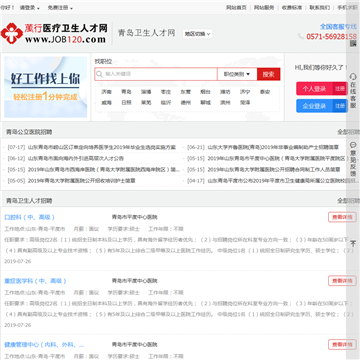This screenshot has height=360, width=360.
Task: Click 查看详情 for the 重症医学科 job
Action: pos(342,281)
